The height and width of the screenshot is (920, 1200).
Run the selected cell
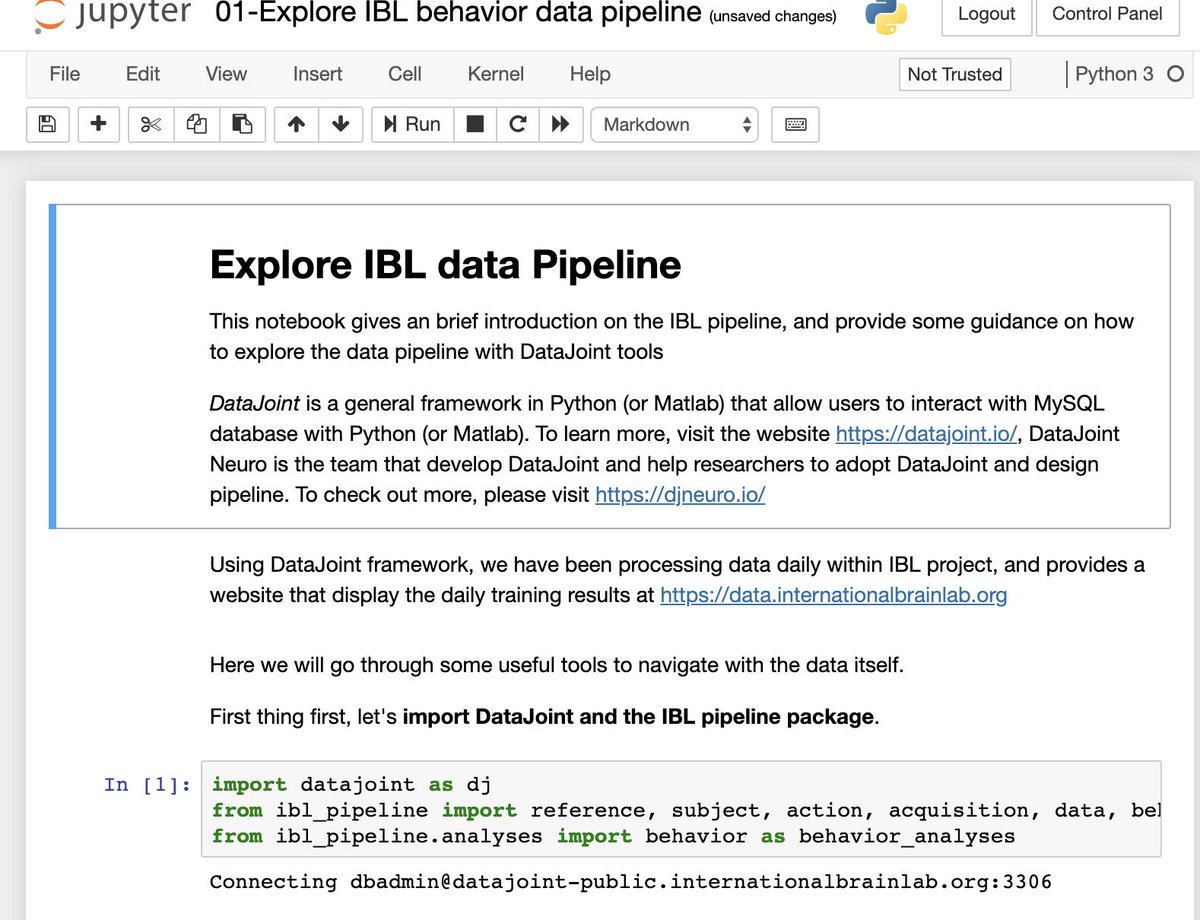pyautogui.click(x=412, y=124)
